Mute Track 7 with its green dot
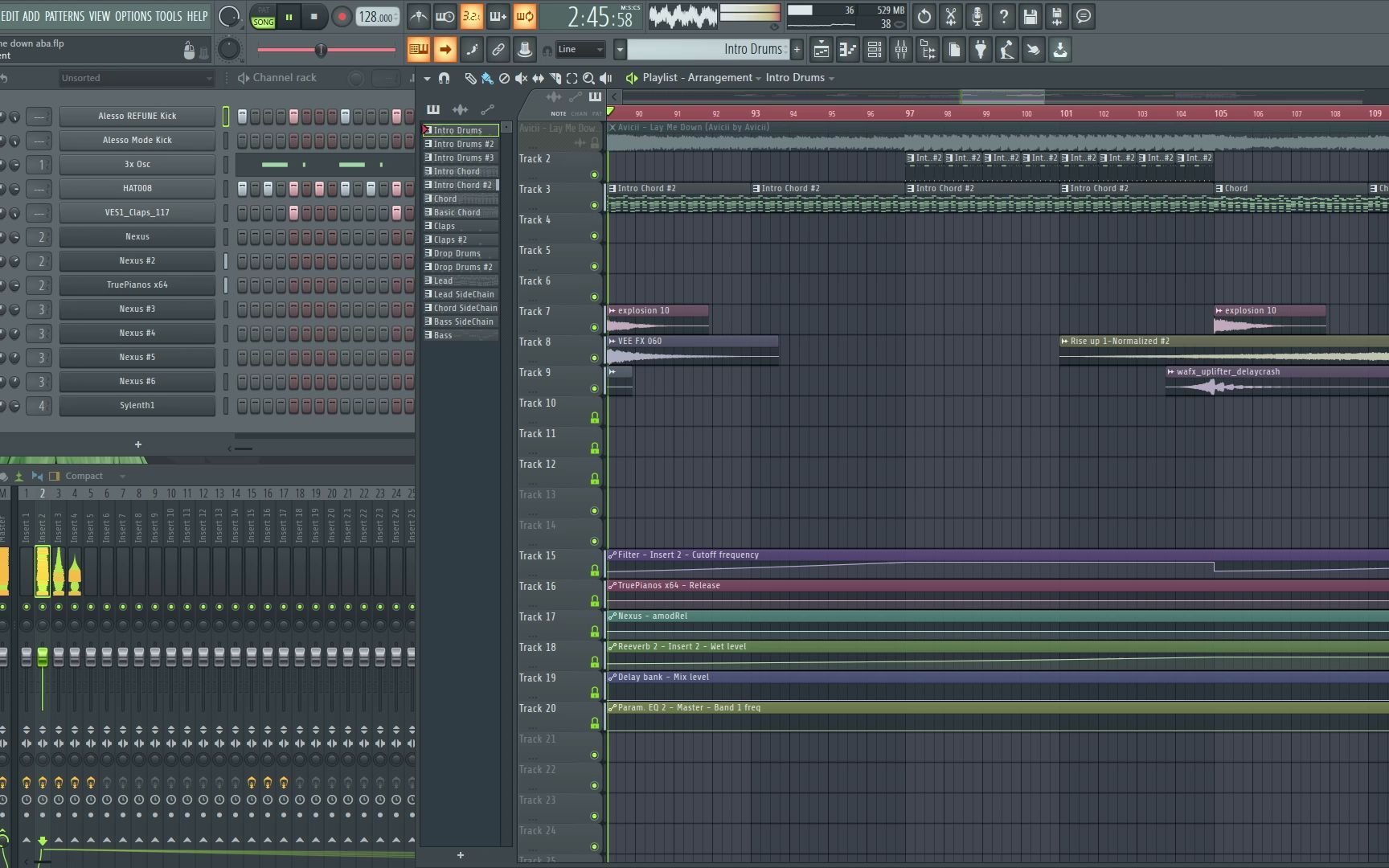Image resolution: width=1389 pixels, height=868 pixels. (x=594, y=327)
